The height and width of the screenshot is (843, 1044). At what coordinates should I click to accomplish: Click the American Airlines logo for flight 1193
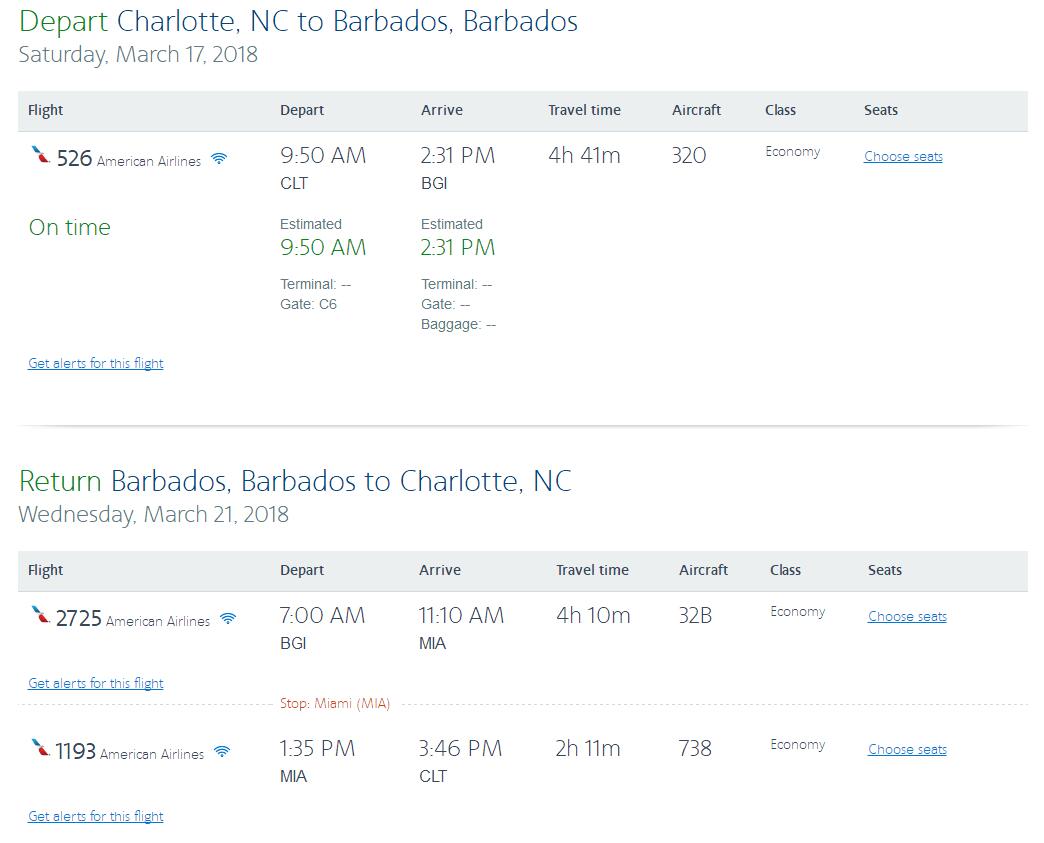click(41, 748)
